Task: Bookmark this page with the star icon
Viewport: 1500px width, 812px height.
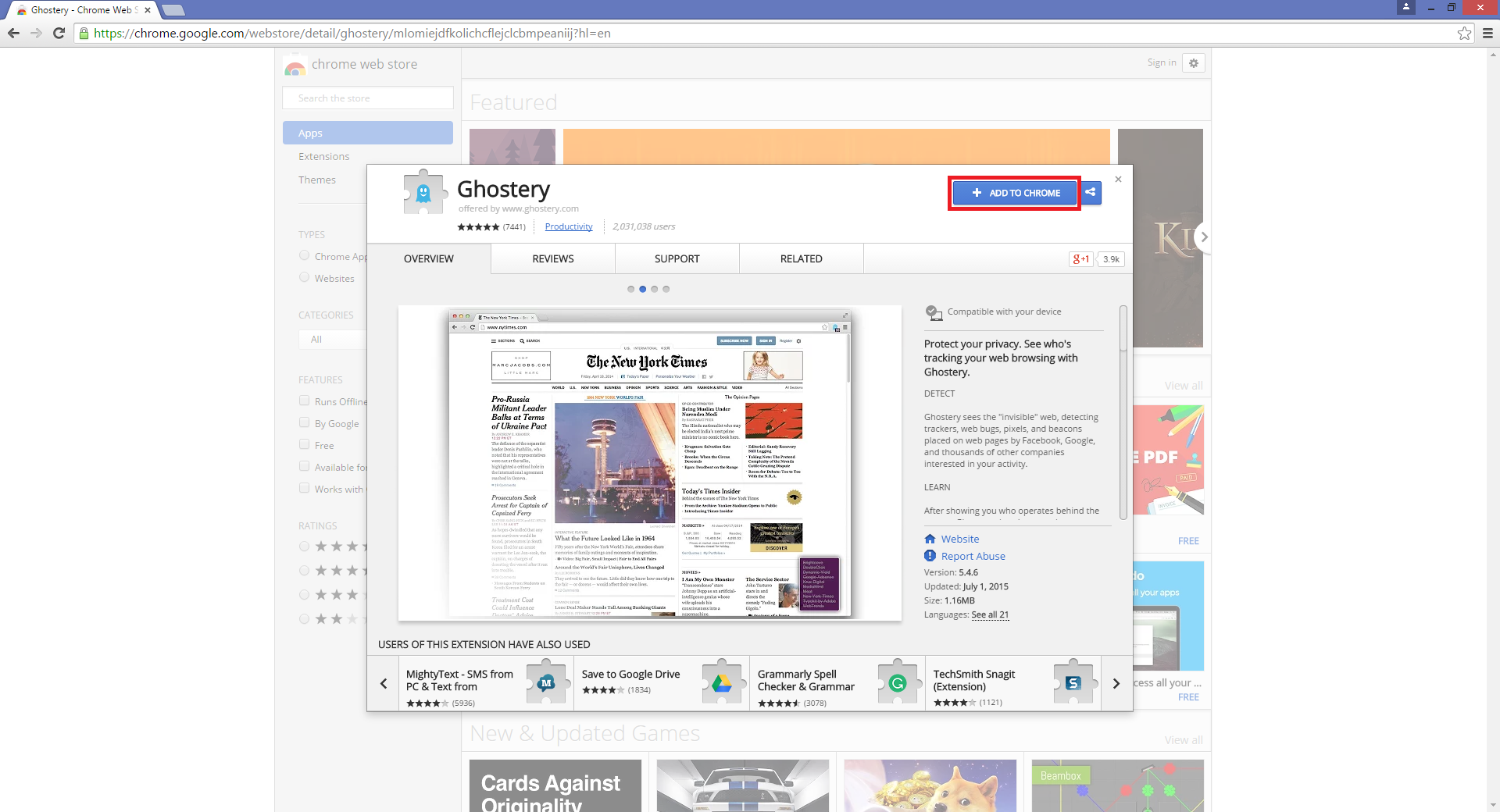Action: (x=1464, y=33)
